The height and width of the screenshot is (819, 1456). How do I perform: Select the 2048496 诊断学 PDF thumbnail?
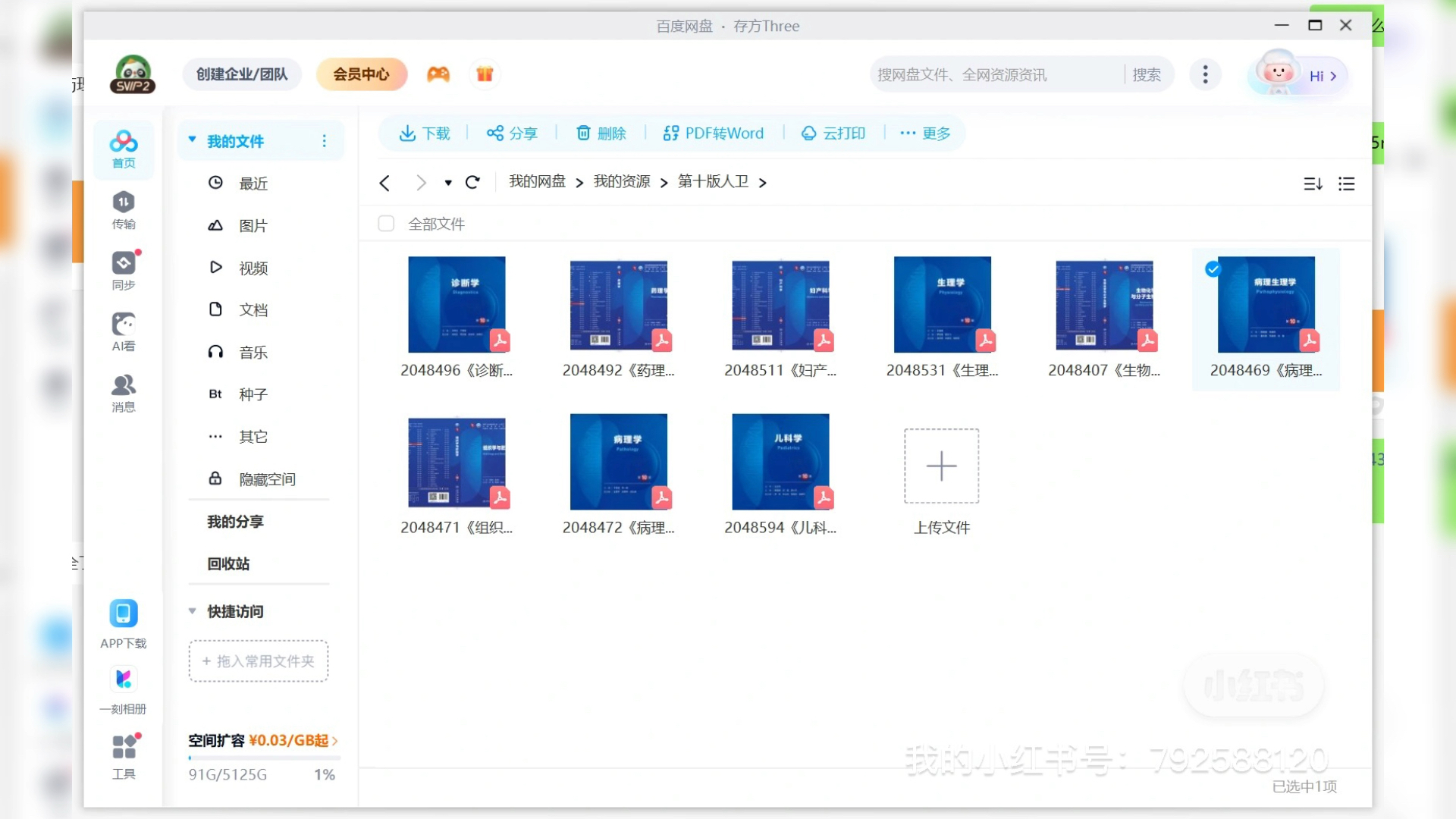click(457, 304)
